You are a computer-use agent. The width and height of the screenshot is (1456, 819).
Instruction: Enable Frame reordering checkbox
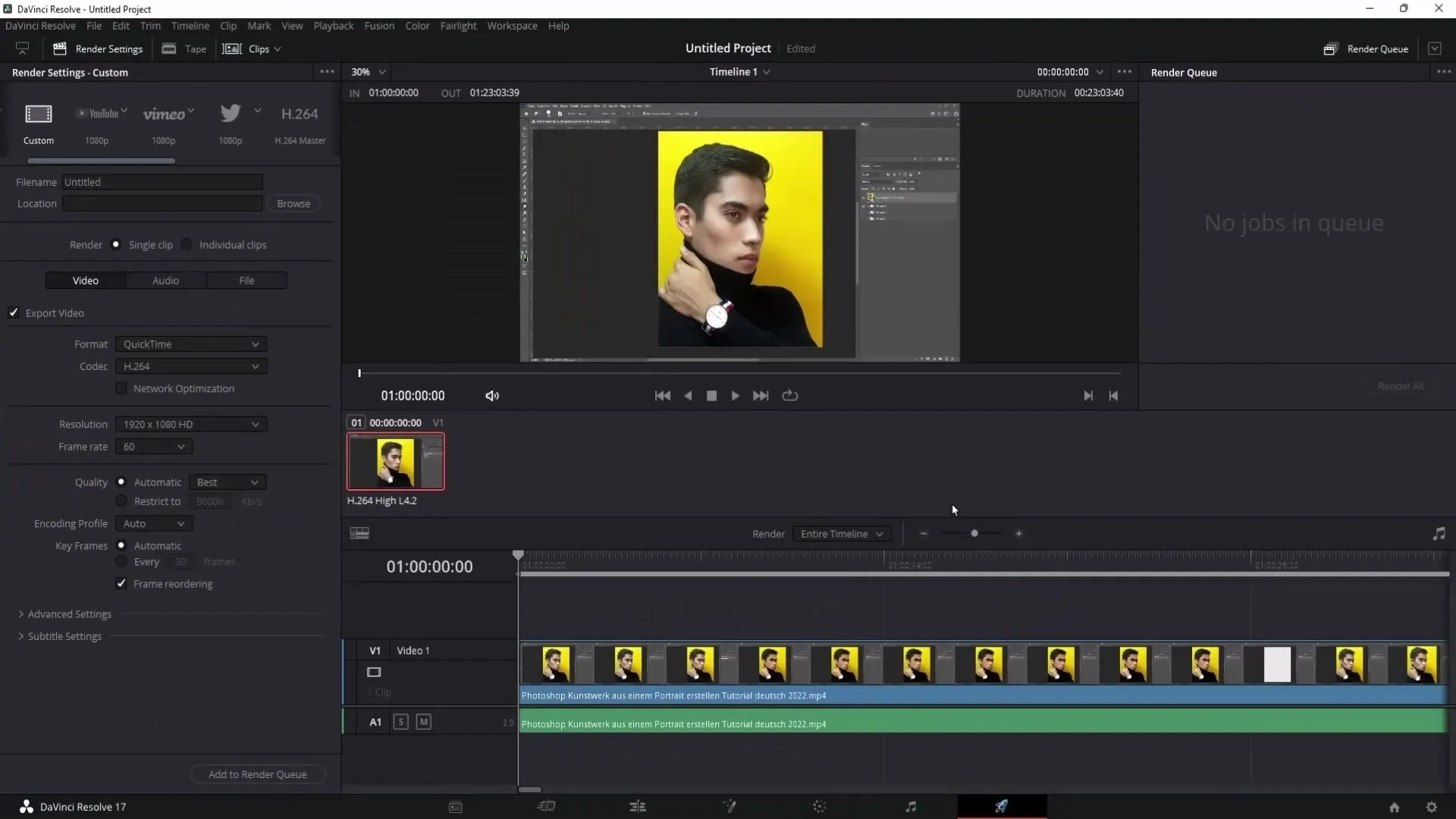[121, 583]
